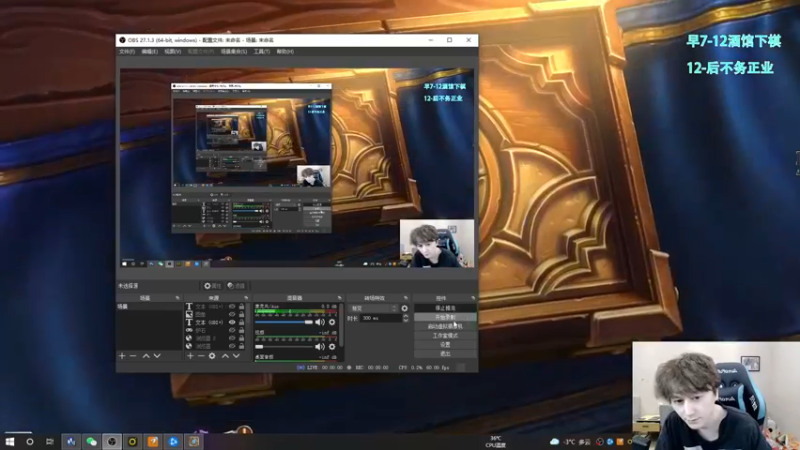Image resolution: width=800 pixels, height=450 pixels.
Task: Open Windows Start menu
Action: [10, 441]
